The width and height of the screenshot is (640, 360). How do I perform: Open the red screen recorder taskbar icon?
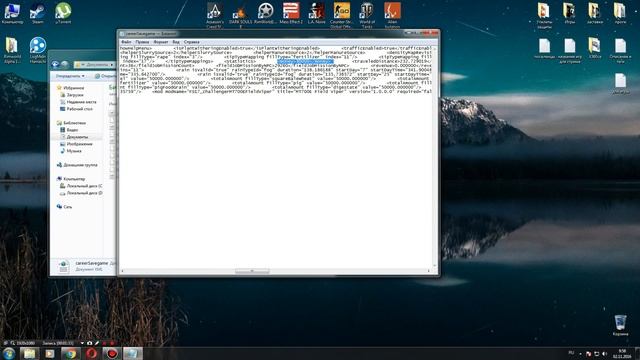point(112,353)
